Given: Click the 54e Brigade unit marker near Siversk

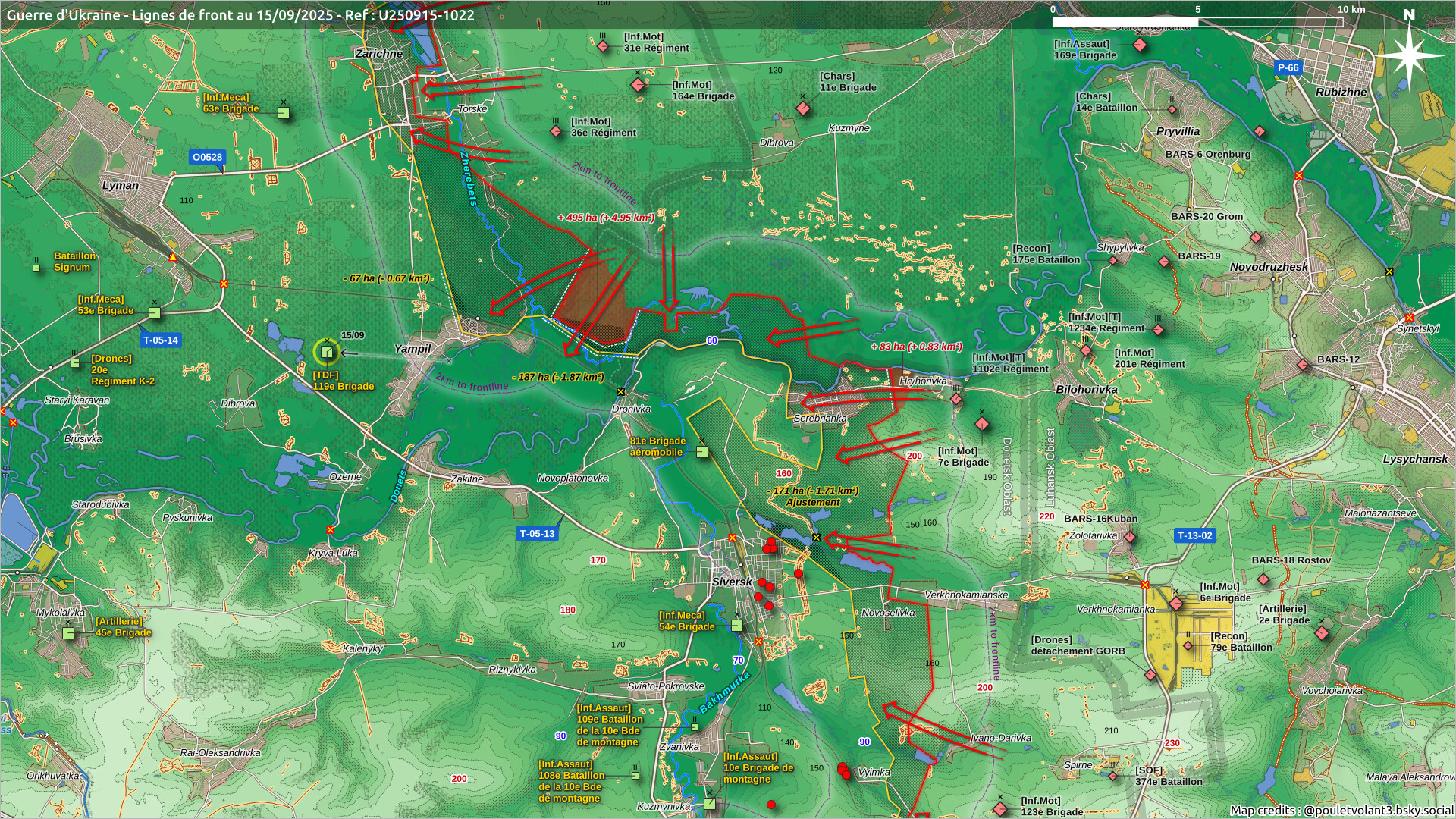Looking at the screenshot, I should point(736,626).
